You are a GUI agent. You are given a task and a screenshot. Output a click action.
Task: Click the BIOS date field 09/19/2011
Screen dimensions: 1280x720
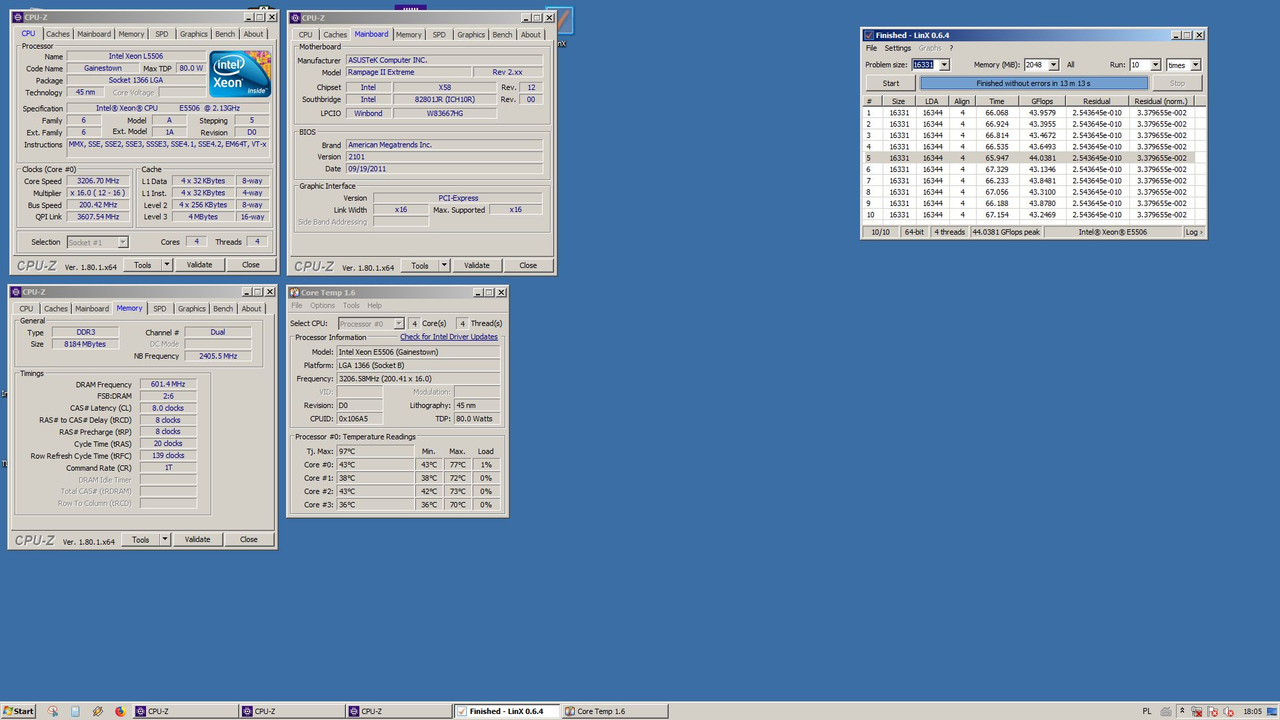pos(444,168)
